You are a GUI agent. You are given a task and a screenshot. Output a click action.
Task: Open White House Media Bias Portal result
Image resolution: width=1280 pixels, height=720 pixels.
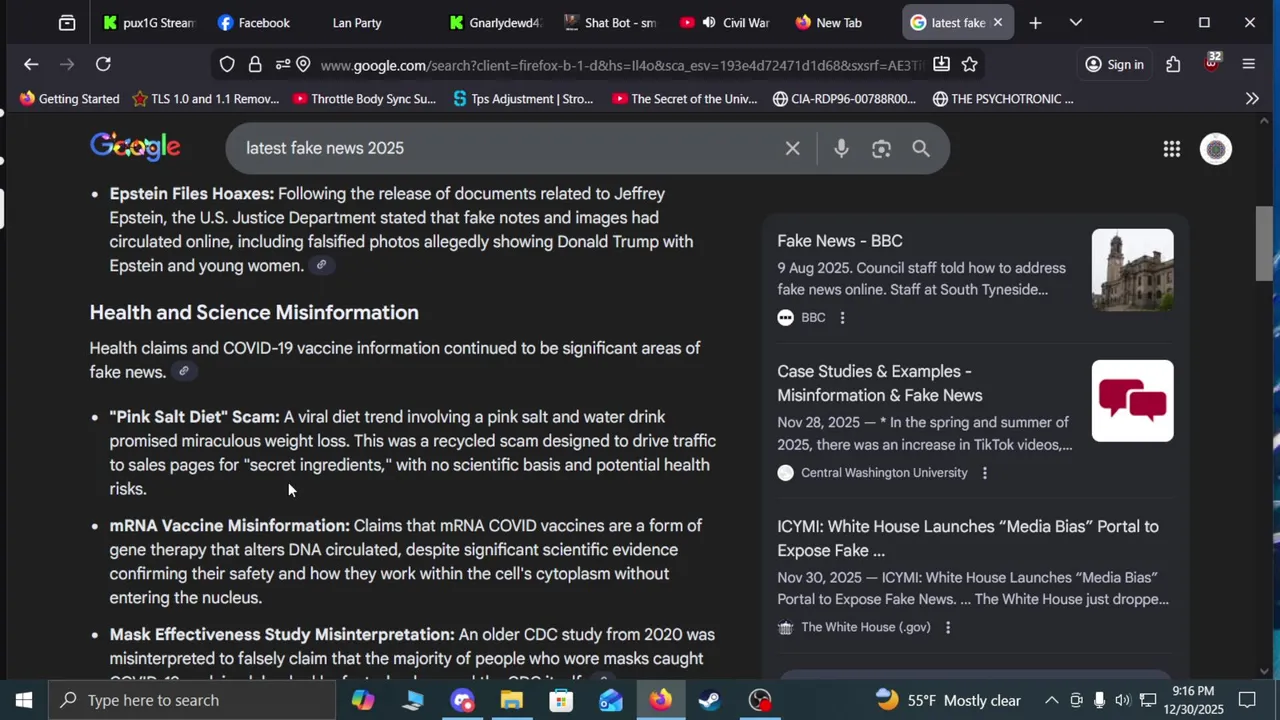(x=968, y=538)
